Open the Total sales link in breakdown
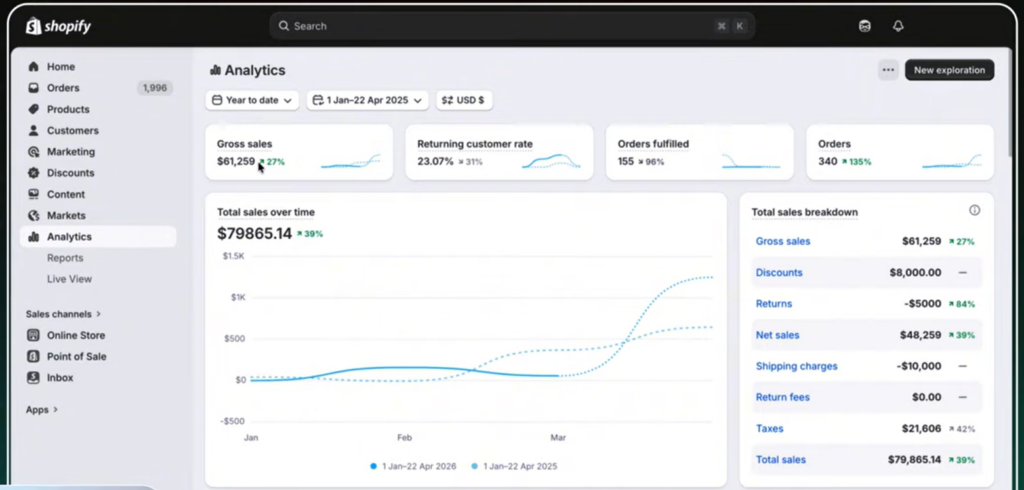 [x=780, y=460]
